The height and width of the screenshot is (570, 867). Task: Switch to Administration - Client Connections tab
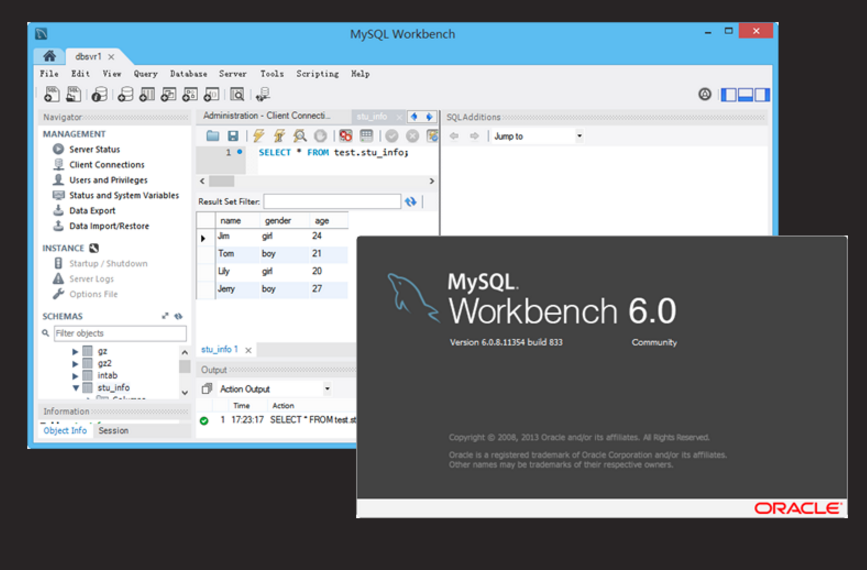click(267, 116)
